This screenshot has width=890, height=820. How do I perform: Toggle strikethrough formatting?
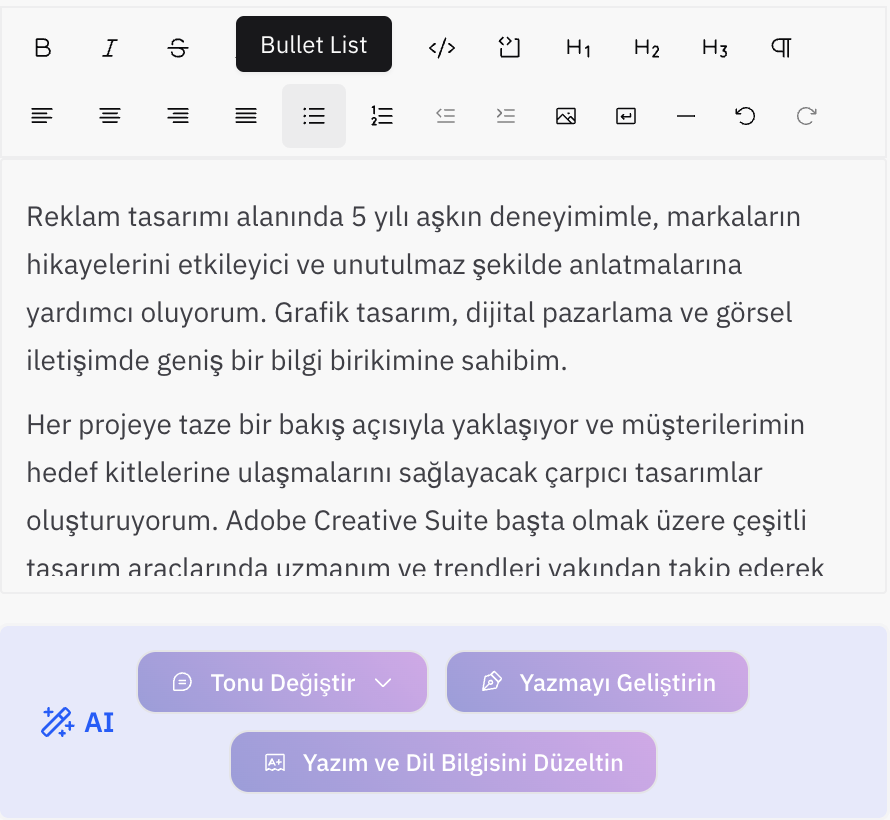tap(178, 47)
